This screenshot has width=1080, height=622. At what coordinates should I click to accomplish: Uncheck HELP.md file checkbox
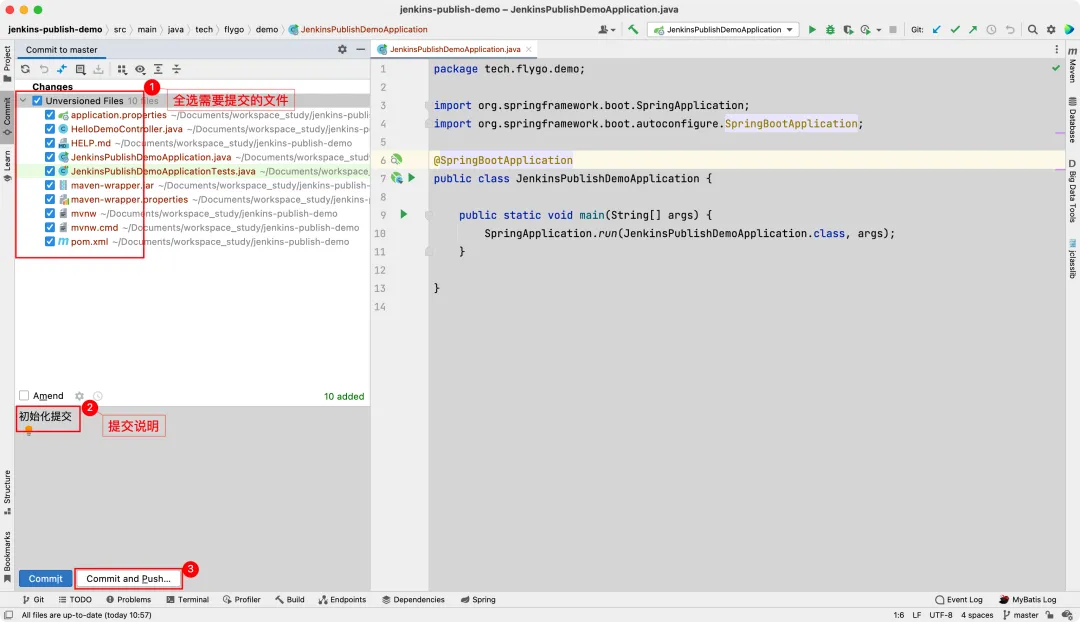(x=50, y=143)
